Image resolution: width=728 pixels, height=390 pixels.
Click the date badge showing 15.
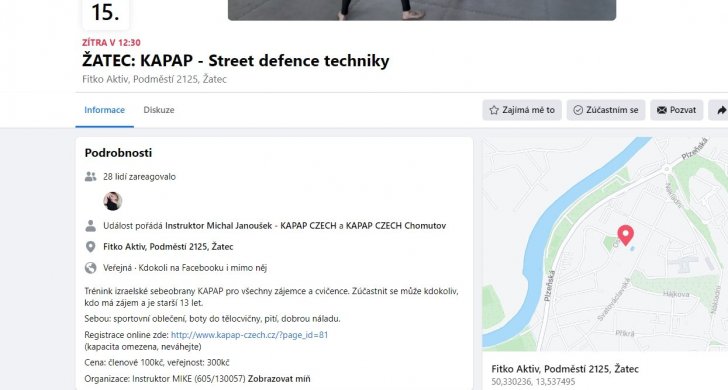[105, 13]
